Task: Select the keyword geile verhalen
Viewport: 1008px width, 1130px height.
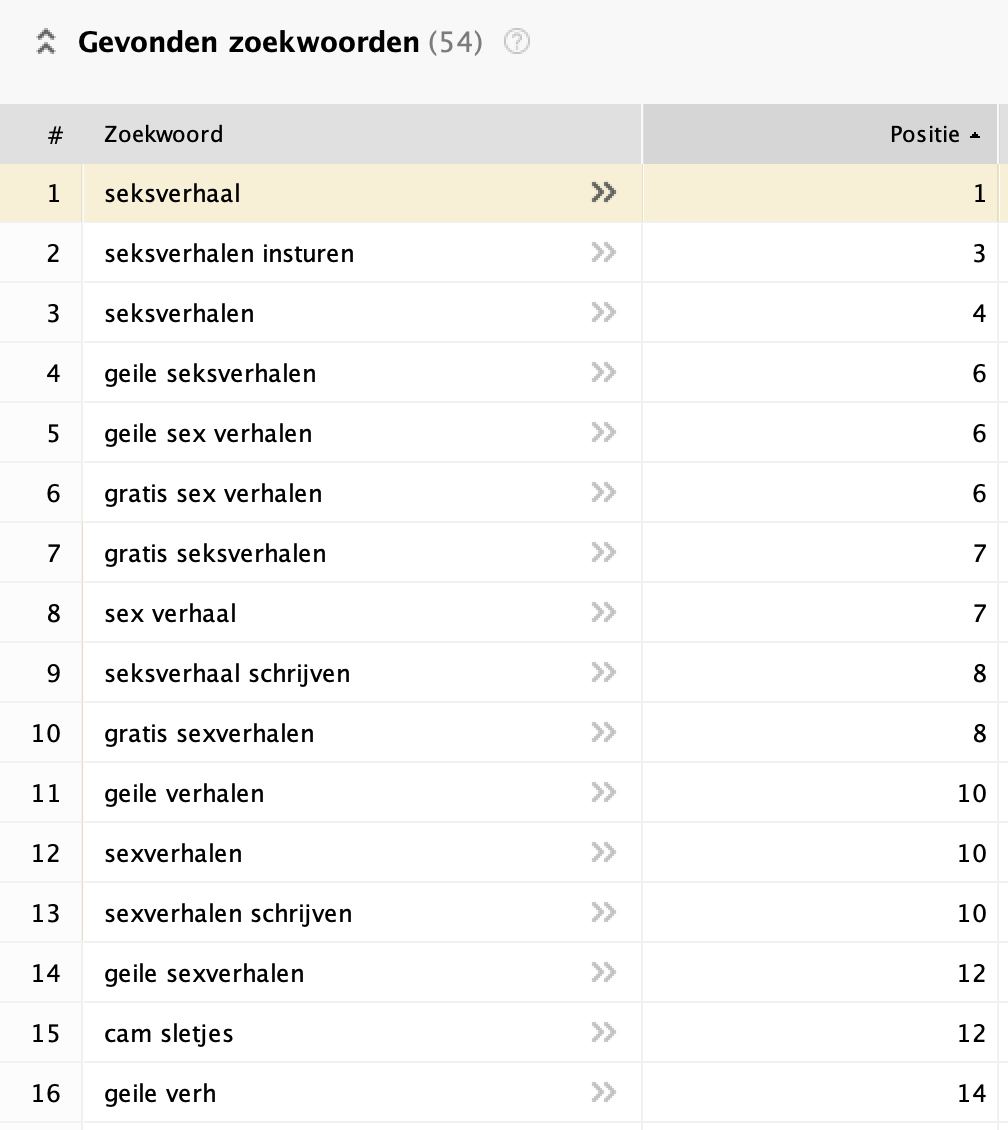Action: click(184, 793)
